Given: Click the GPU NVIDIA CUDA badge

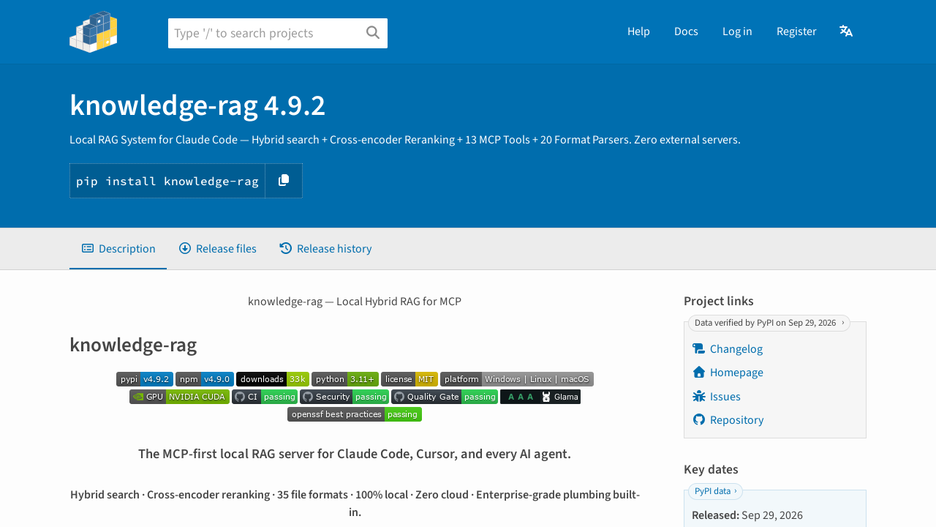Looking at the screenshot, I should point(179,396).
